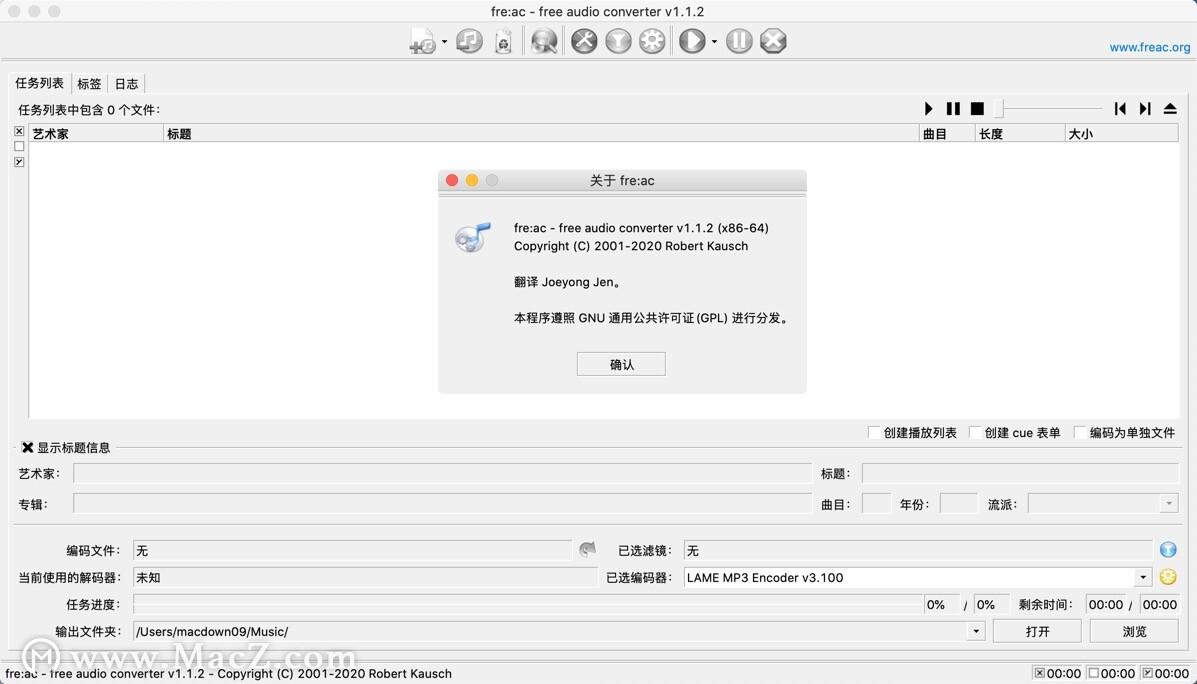Click the eject disc icon

1170,109
